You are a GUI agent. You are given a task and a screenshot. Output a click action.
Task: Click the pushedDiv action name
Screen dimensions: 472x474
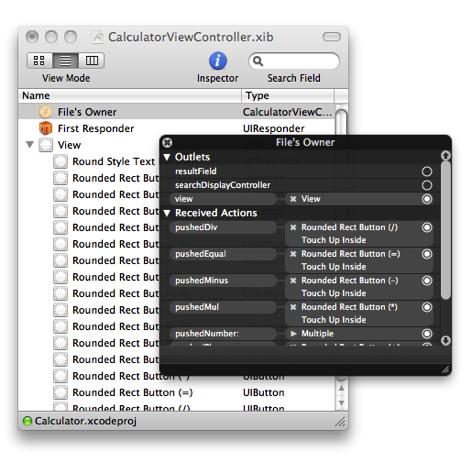click(196, 227)
